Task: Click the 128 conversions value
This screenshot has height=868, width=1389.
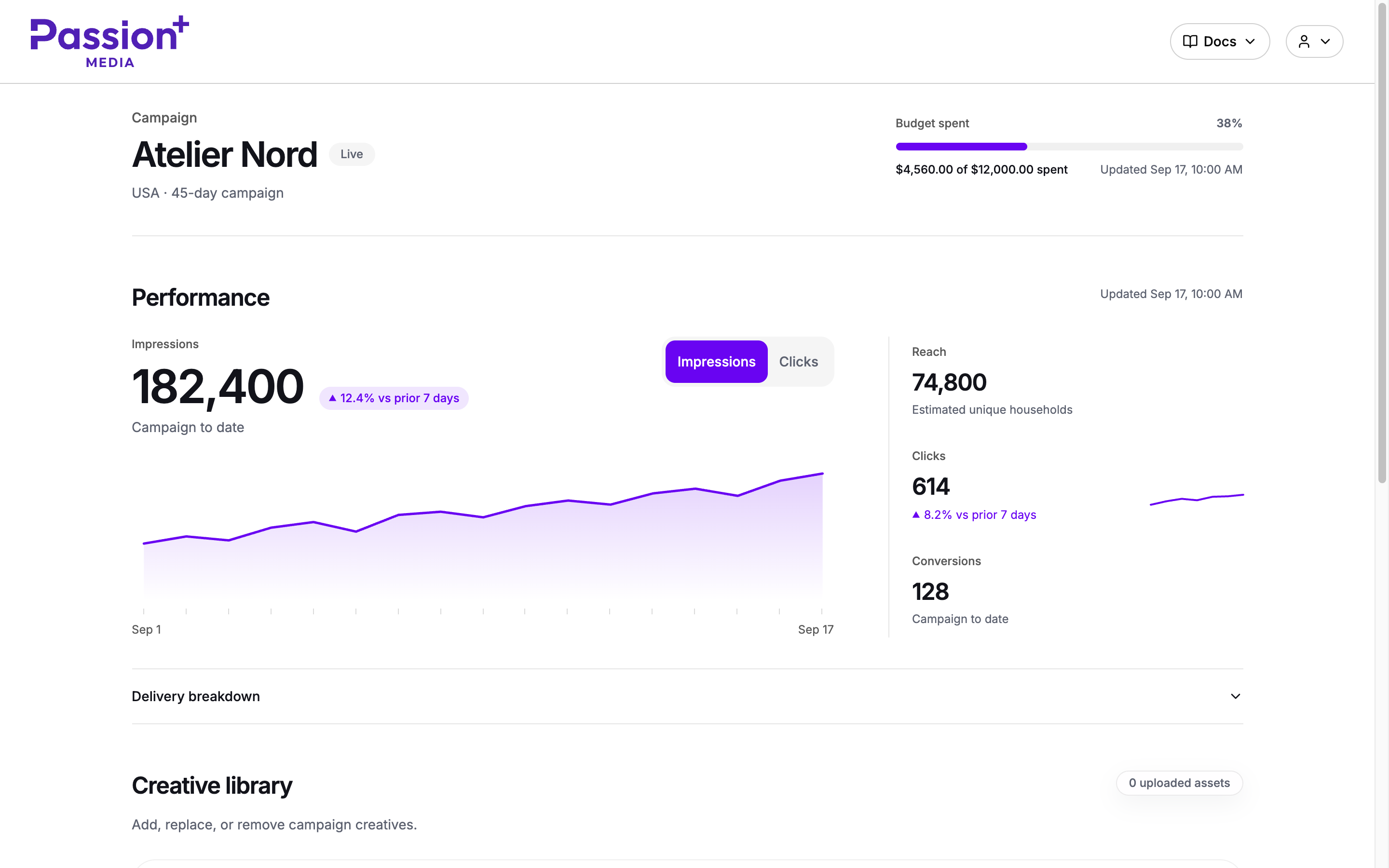Action: pos(930,592)
